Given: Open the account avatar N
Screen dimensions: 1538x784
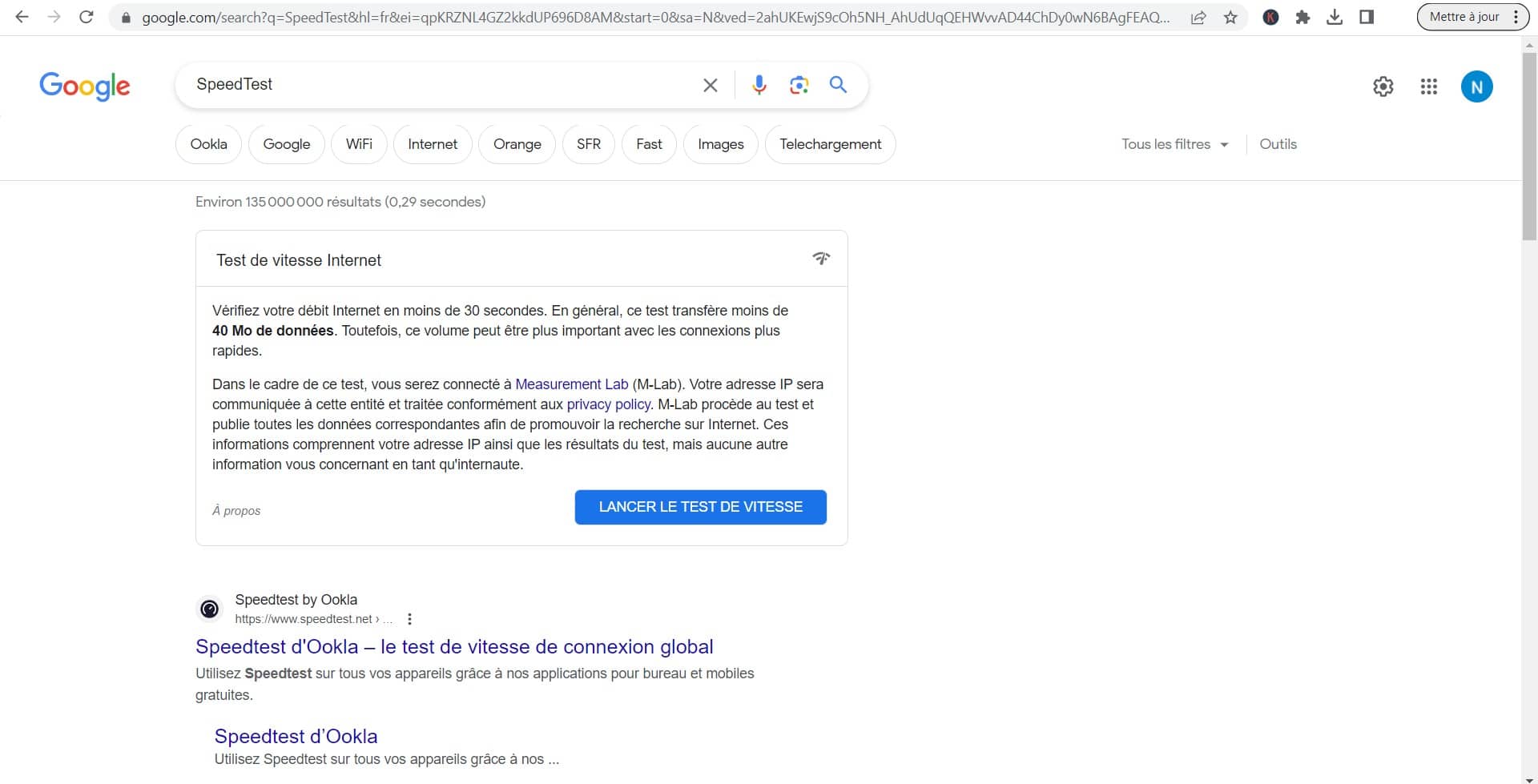Looking at the screenshot, I should click(1476, 86).
